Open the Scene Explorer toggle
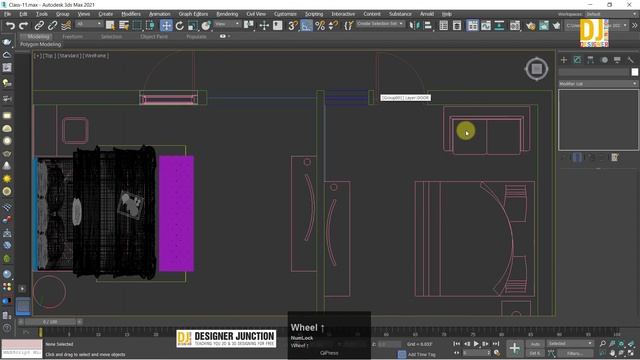 444,26
